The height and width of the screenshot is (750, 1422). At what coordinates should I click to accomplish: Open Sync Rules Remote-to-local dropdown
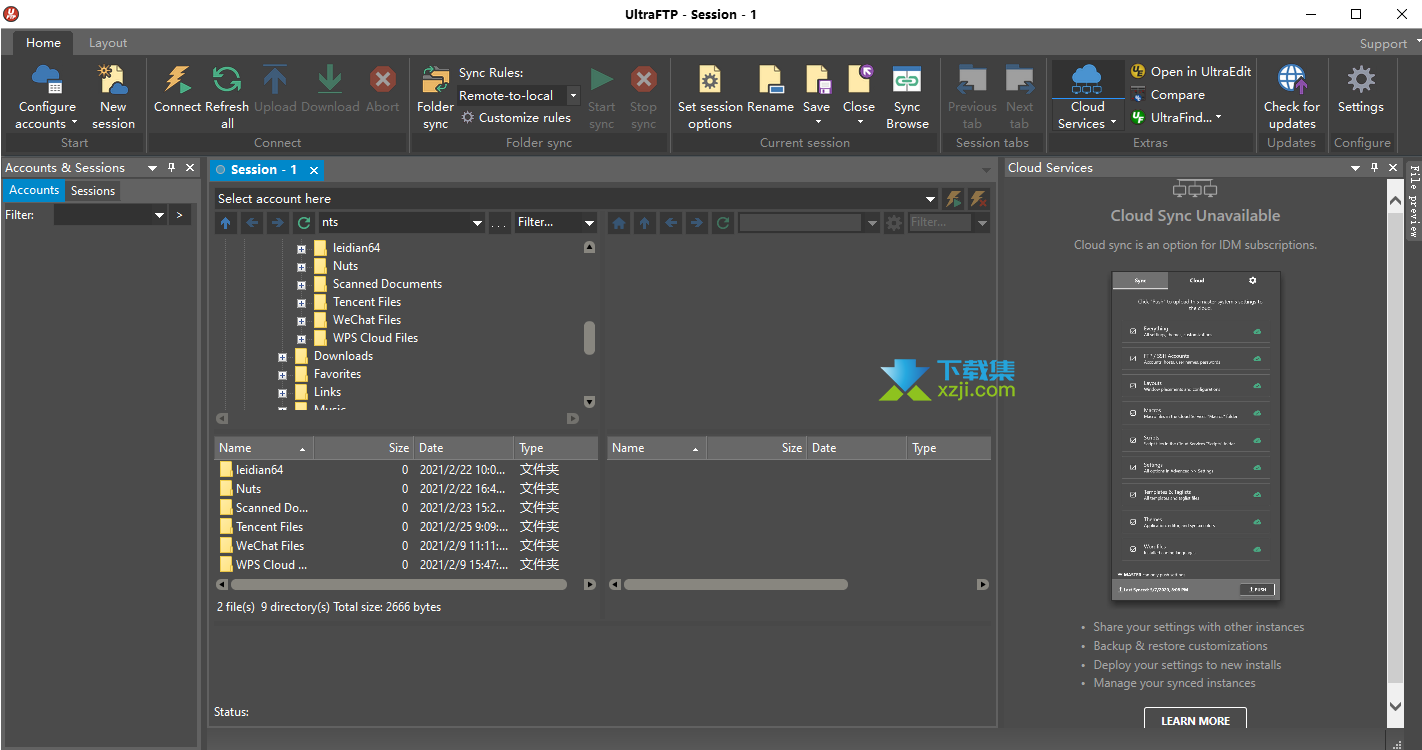(573, 95)
